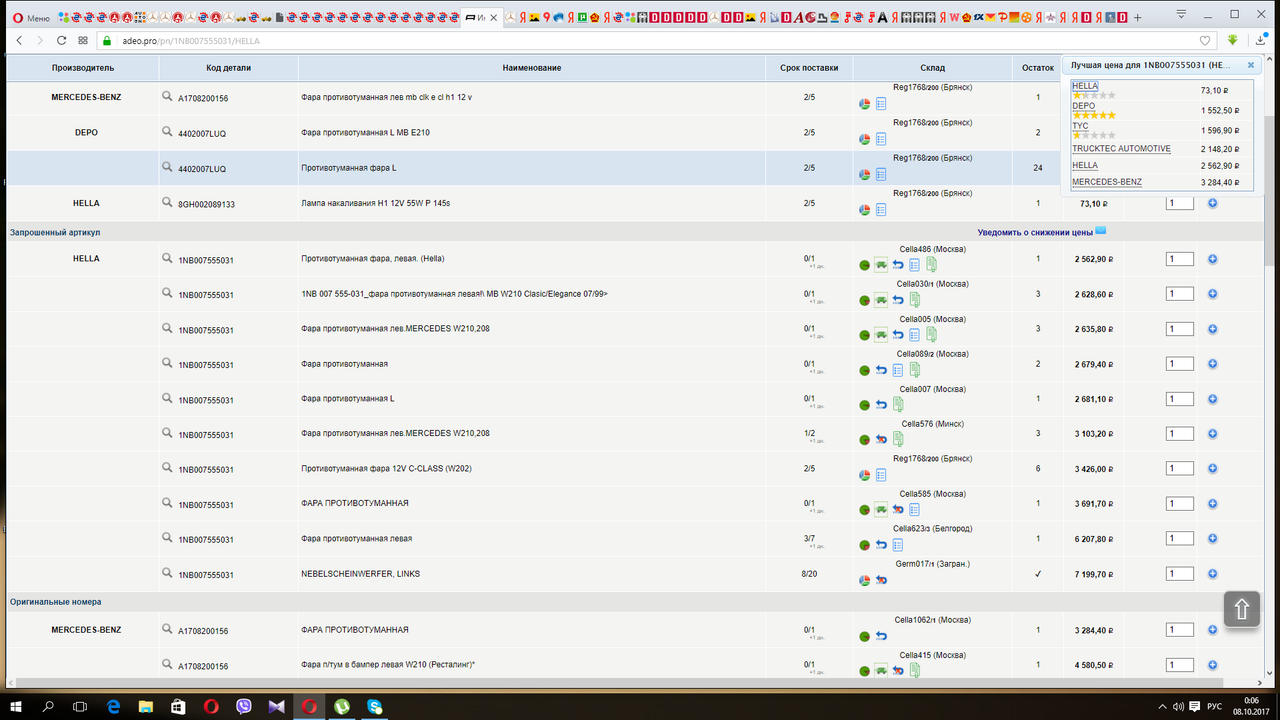This screenshot has width=1280, height=720.
Task: Click the scroll-to-top arrow button
Action: (x=1241, y=609)
